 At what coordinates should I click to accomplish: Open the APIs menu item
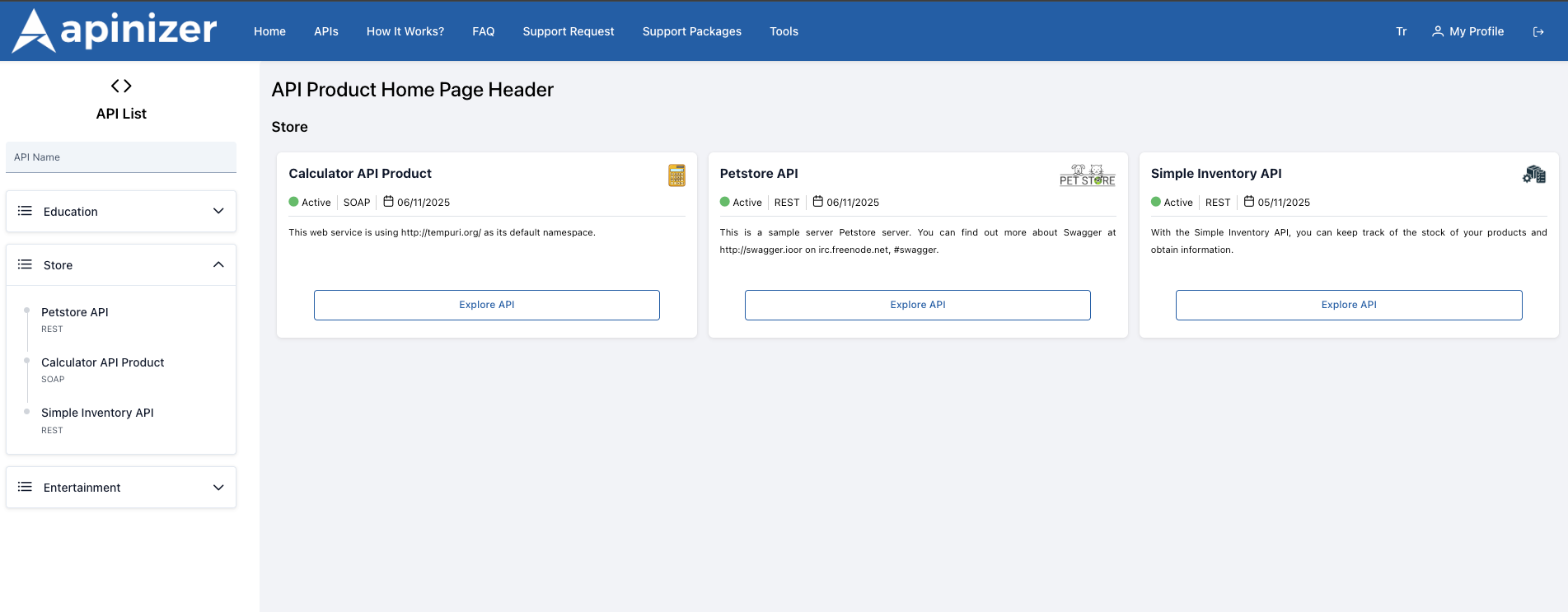[325, 31]
